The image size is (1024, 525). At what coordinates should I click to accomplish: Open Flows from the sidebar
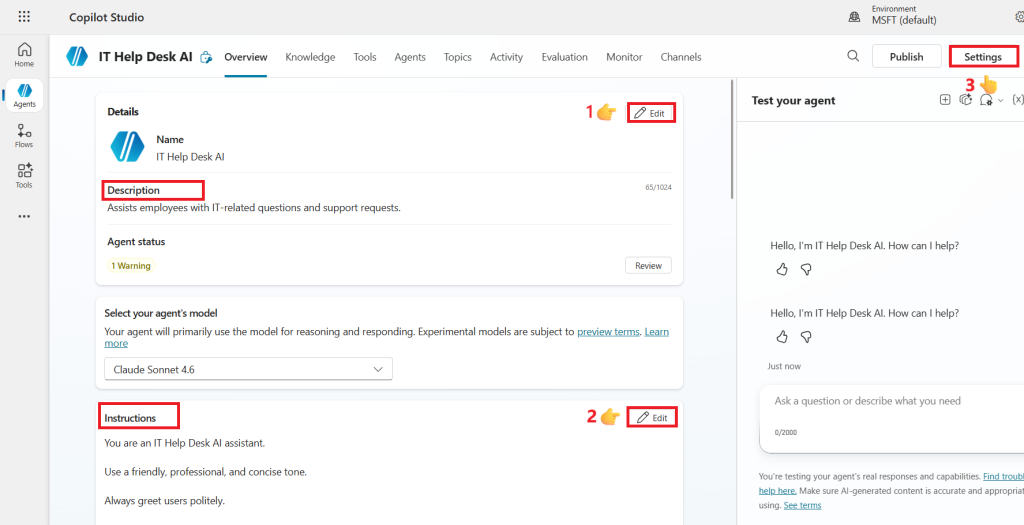click(x=24, y=136)
